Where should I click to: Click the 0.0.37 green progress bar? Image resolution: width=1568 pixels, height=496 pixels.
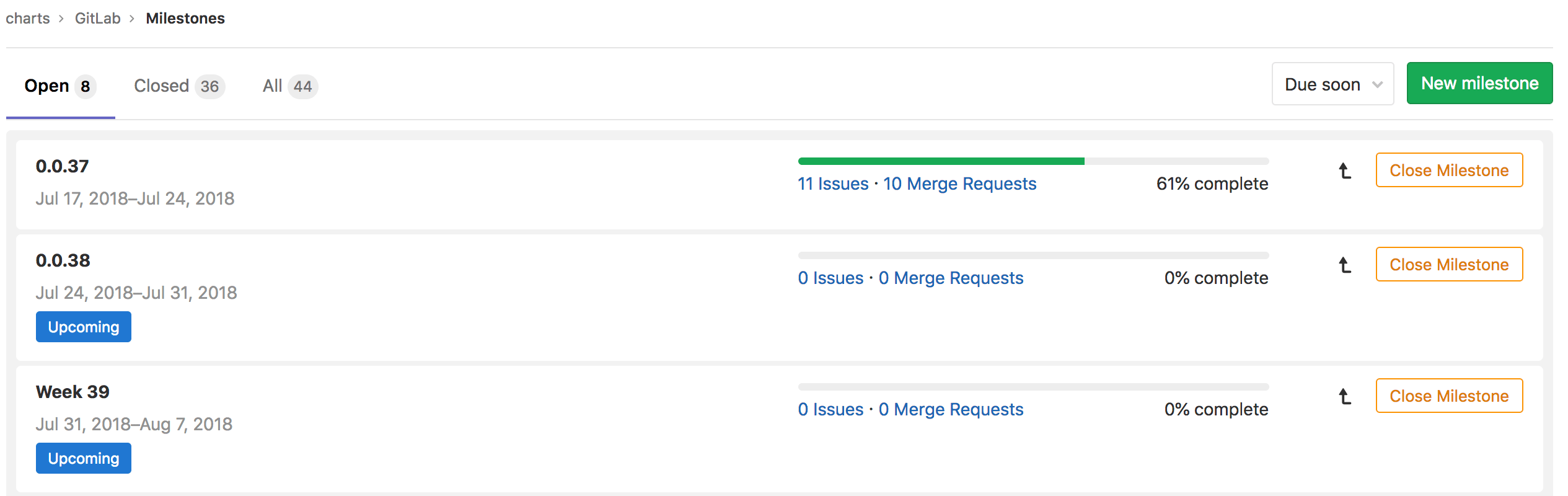(941, 161)
